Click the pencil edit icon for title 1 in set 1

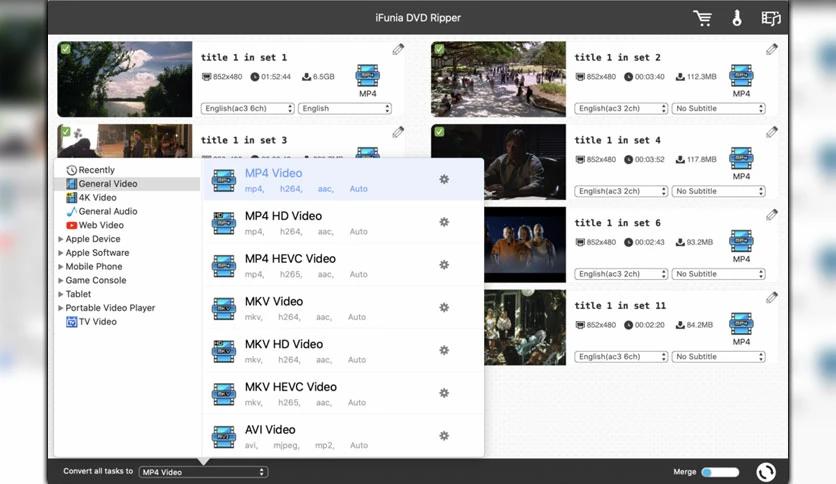pyautogui.click(x=398, y=49)
